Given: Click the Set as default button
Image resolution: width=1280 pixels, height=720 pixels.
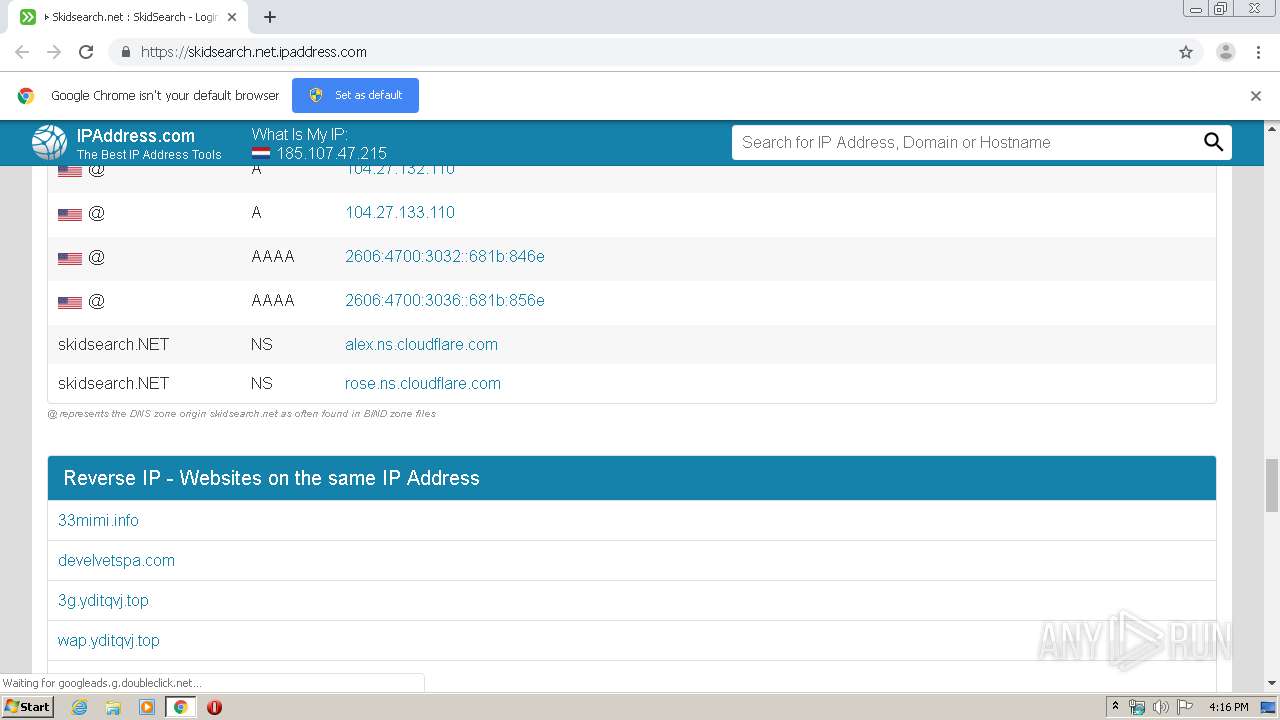Looking at the screenshot, I should 355,95.
